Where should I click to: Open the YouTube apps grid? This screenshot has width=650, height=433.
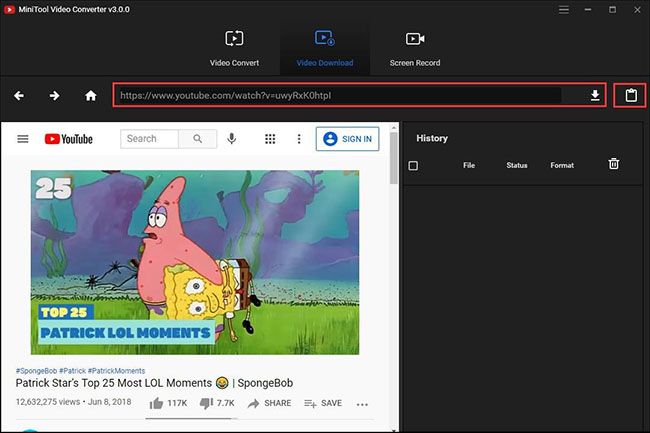point(270,139)
